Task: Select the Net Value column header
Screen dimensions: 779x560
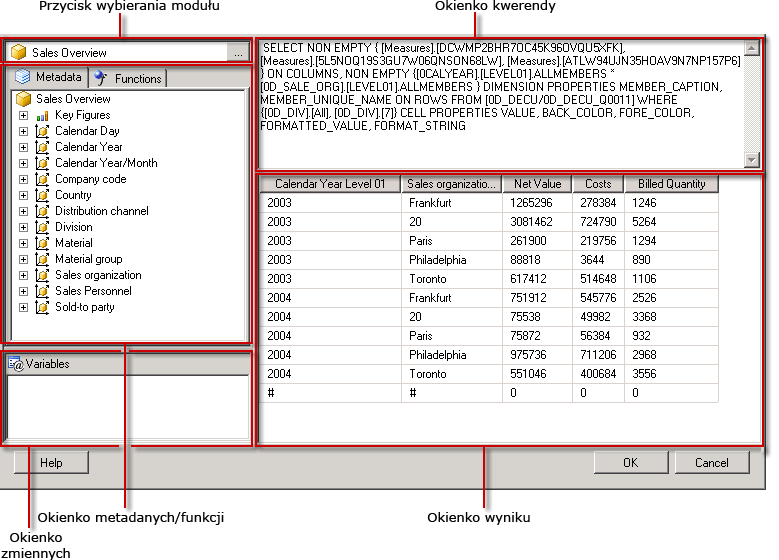Action: coord(537,184)
